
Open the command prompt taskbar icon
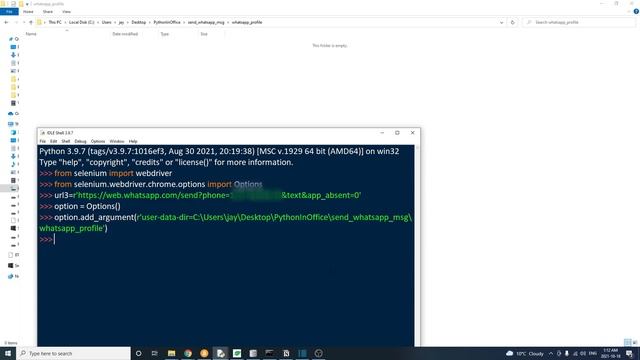(x=269, y=353)
